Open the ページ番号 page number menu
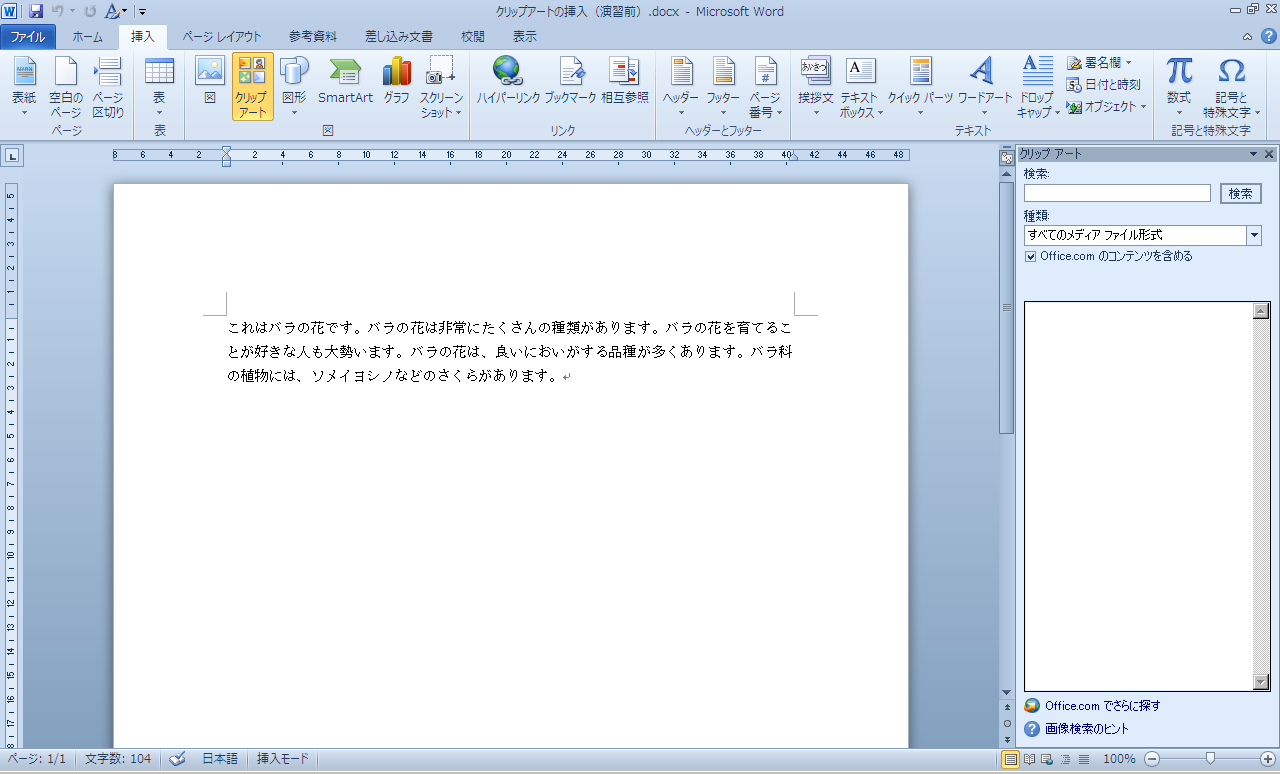 765,86
